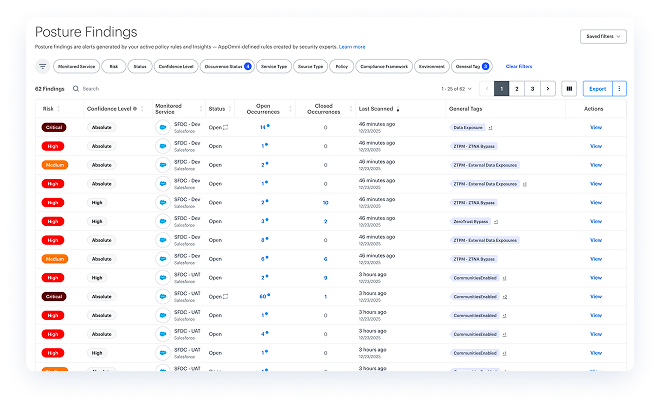Jump to page 3 of findings
Screen dimensions: 660x407
click(x=532, y=88)
